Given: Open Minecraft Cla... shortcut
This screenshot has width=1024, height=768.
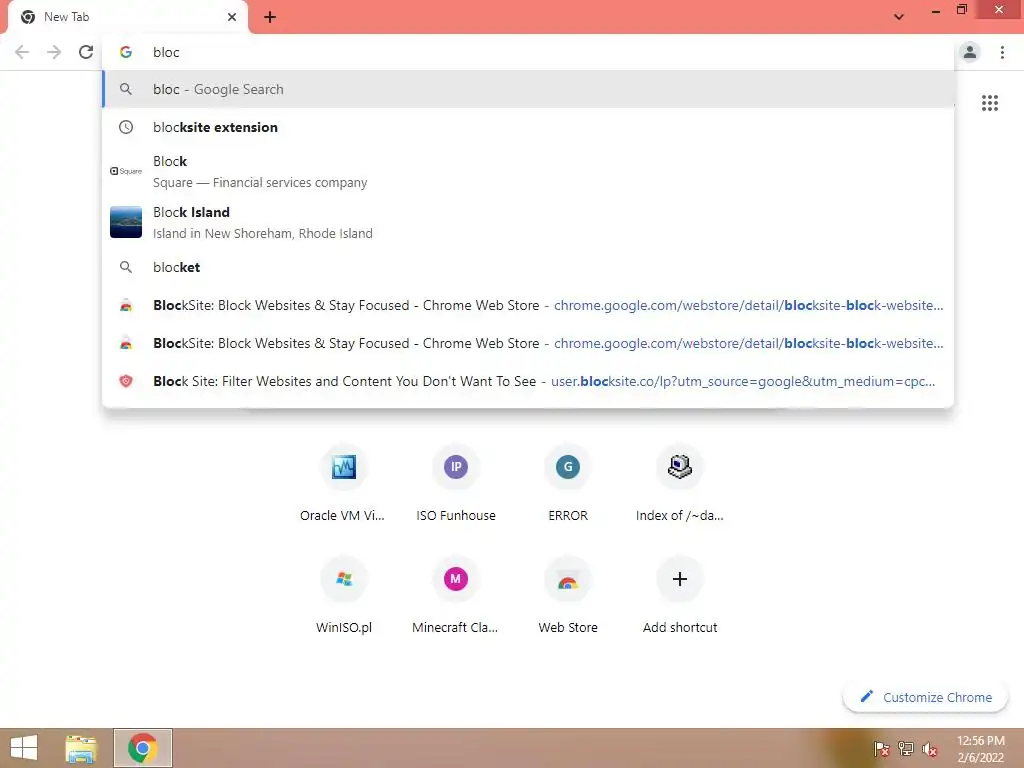Looking at the screenshot, I should [x=456, y=596].
